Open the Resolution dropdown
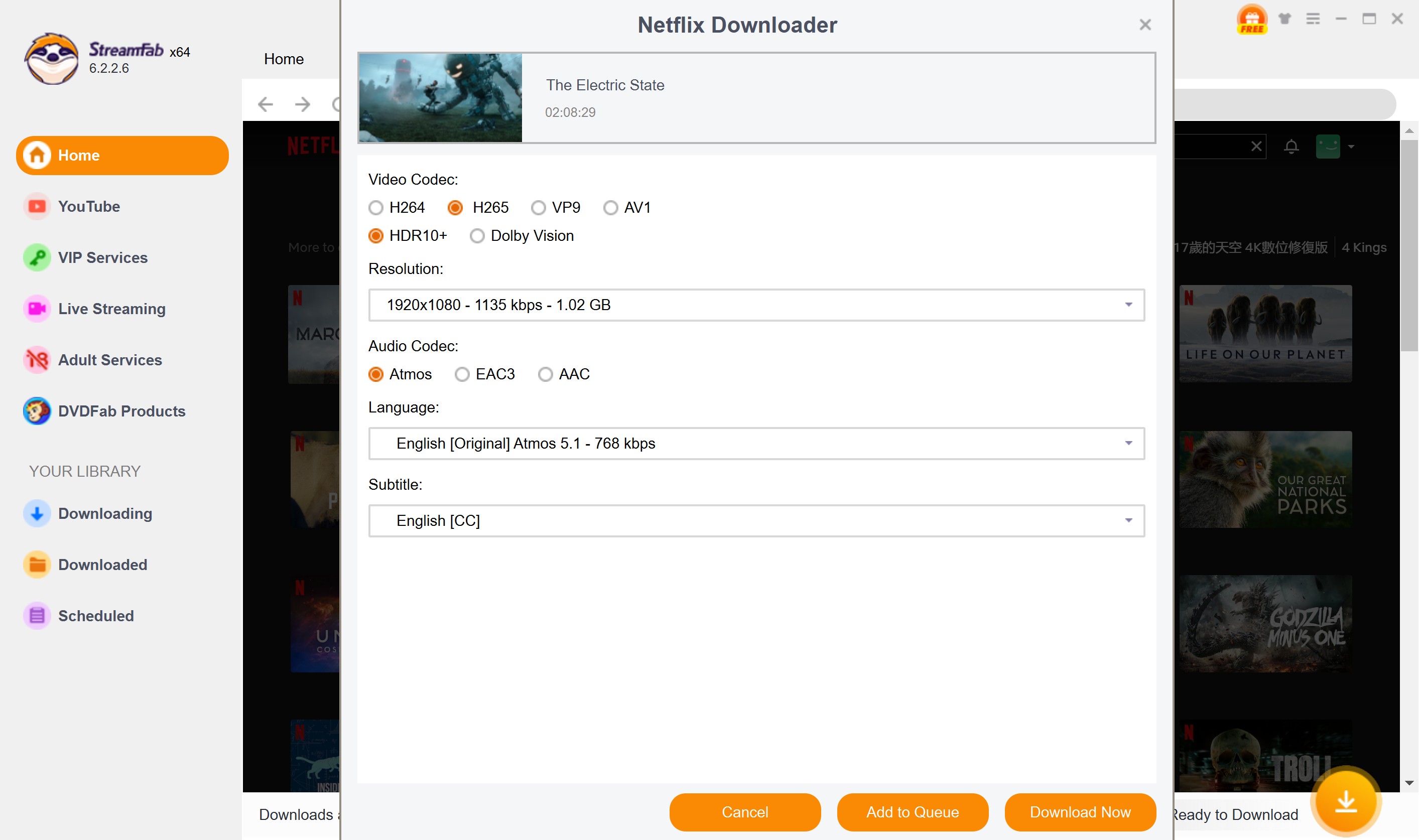 [x=756, y=305]
